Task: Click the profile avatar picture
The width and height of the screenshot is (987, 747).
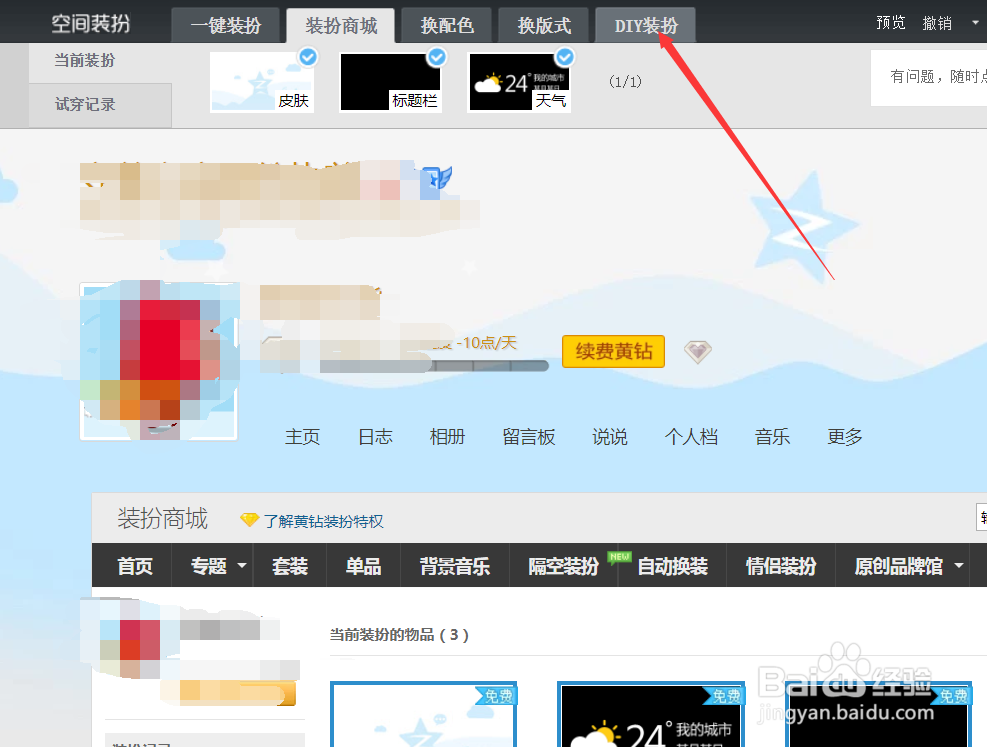Action: (x=159, y=361)
